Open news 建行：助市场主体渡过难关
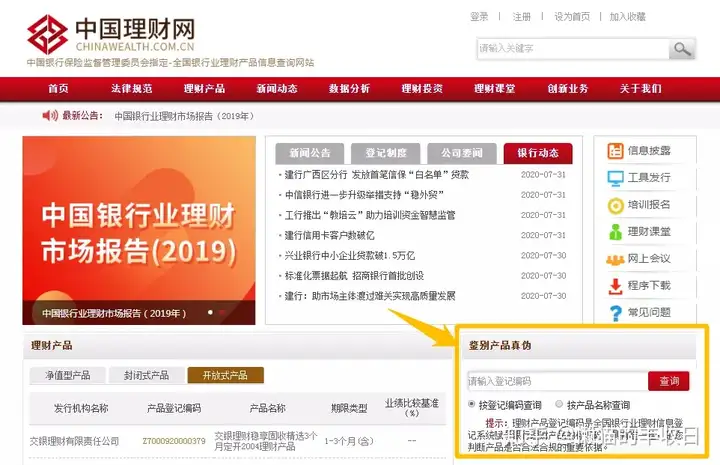This screenshot has width=720, height=465. coord(370,296)
